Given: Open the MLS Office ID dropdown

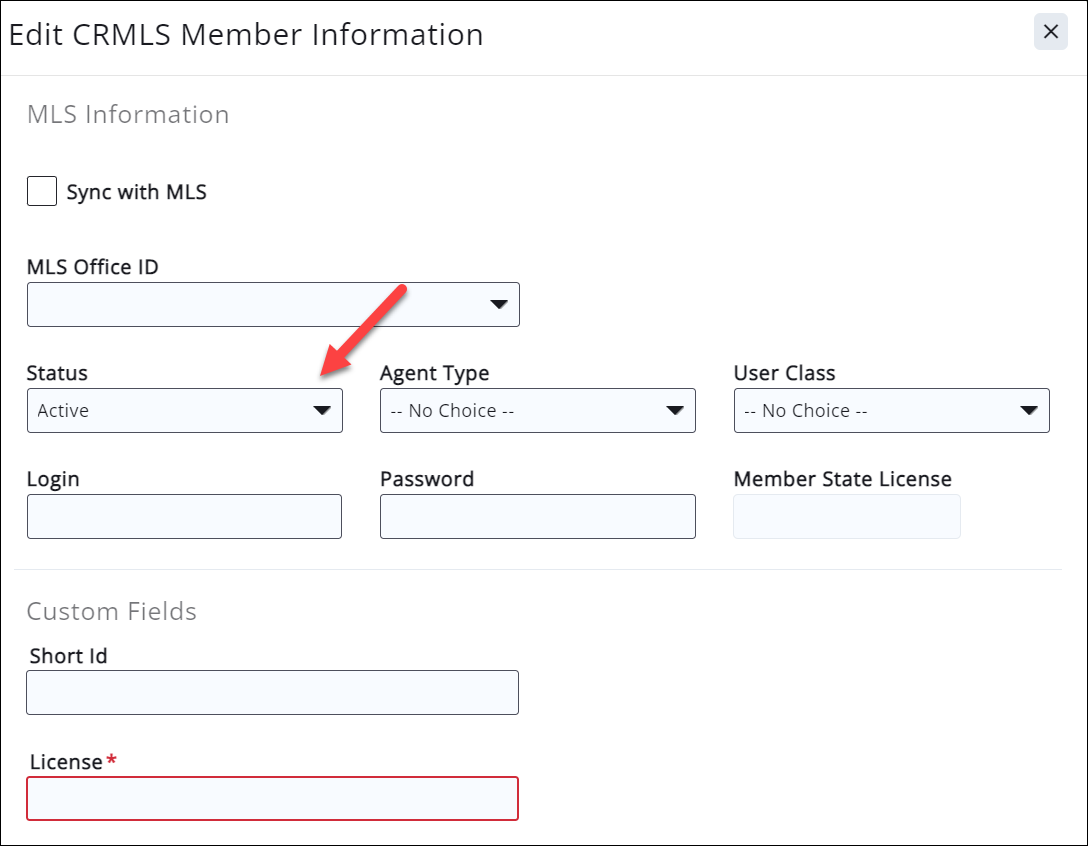Looking at the screenshot, I should [273, 304].
